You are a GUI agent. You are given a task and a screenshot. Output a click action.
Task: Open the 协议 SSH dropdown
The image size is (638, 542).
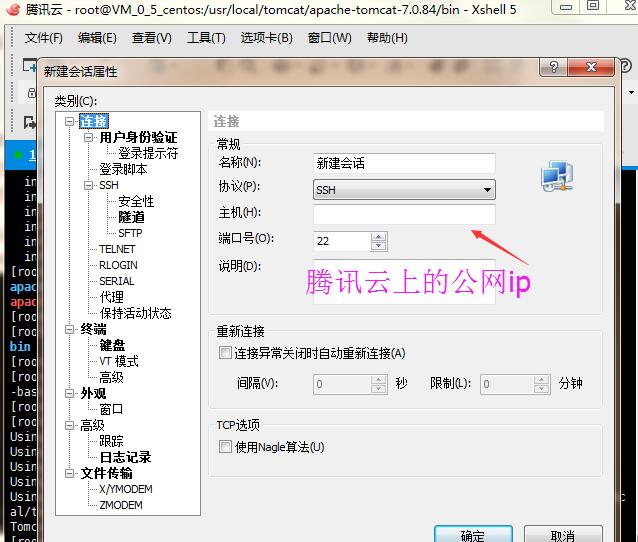(404, 190)
